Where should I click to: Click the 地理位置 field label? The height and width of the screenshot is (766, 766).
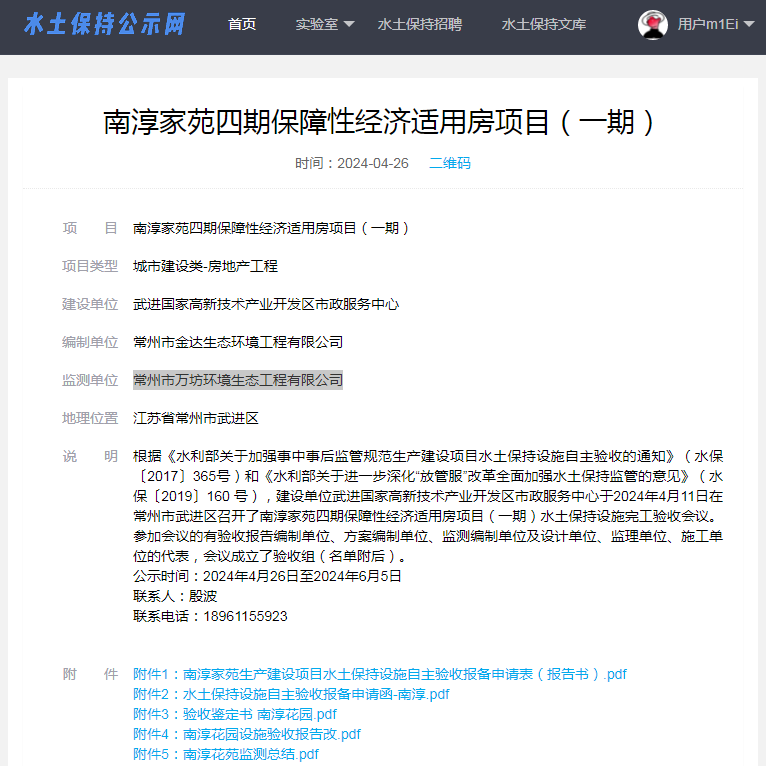click(x=90, y=418)
